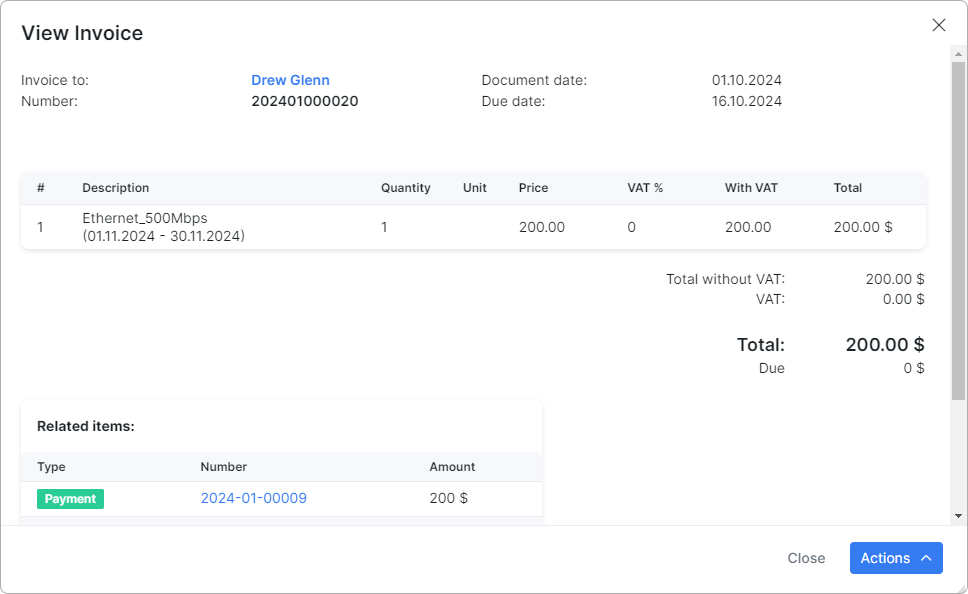Image resolution: width=968 pixels, height=594 pixels.
Task: Click the Description column header
Action: (115, 188)
